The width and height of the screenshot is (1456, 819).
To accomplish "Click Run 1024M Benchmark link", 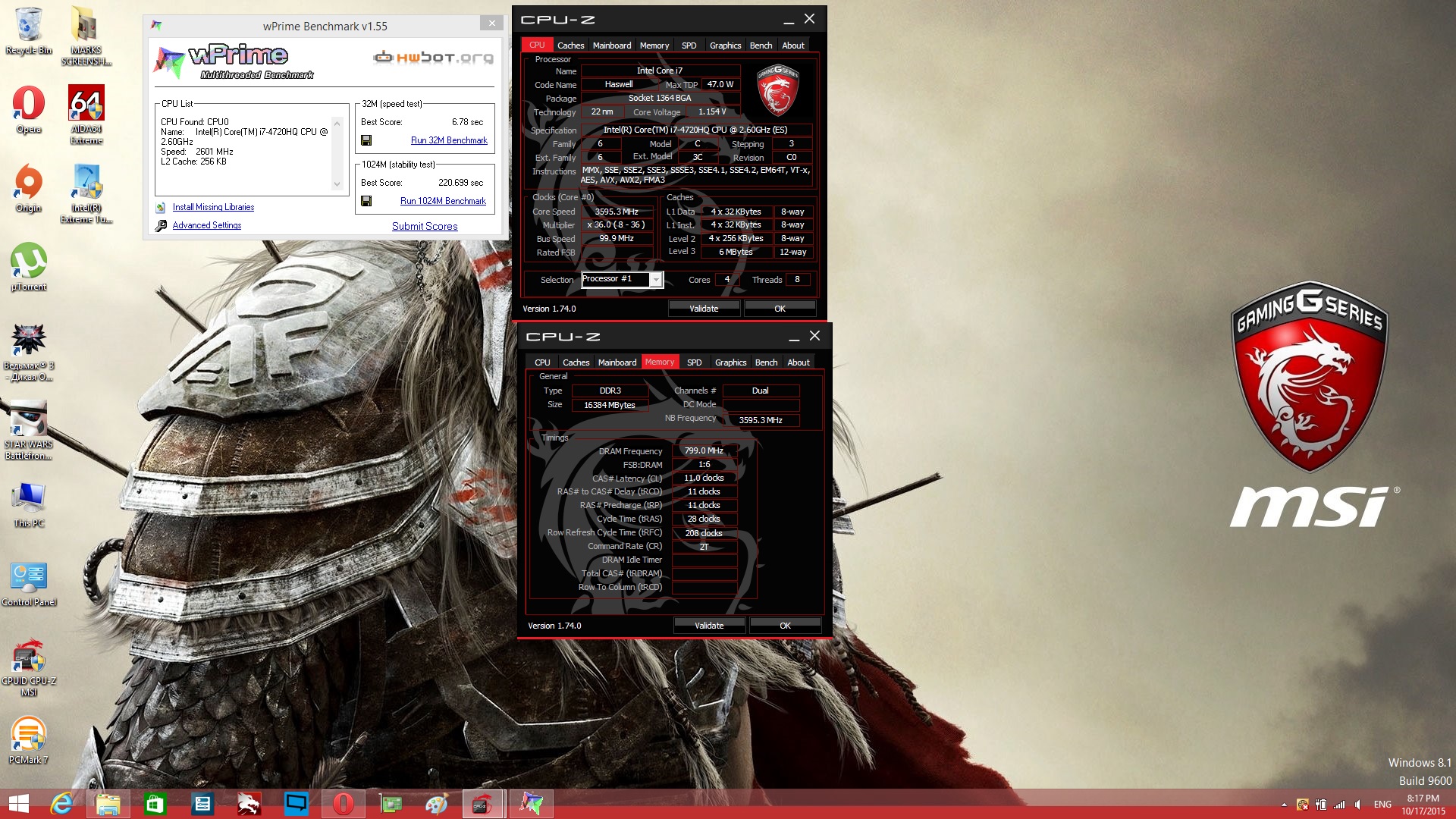I will (443, 201).
